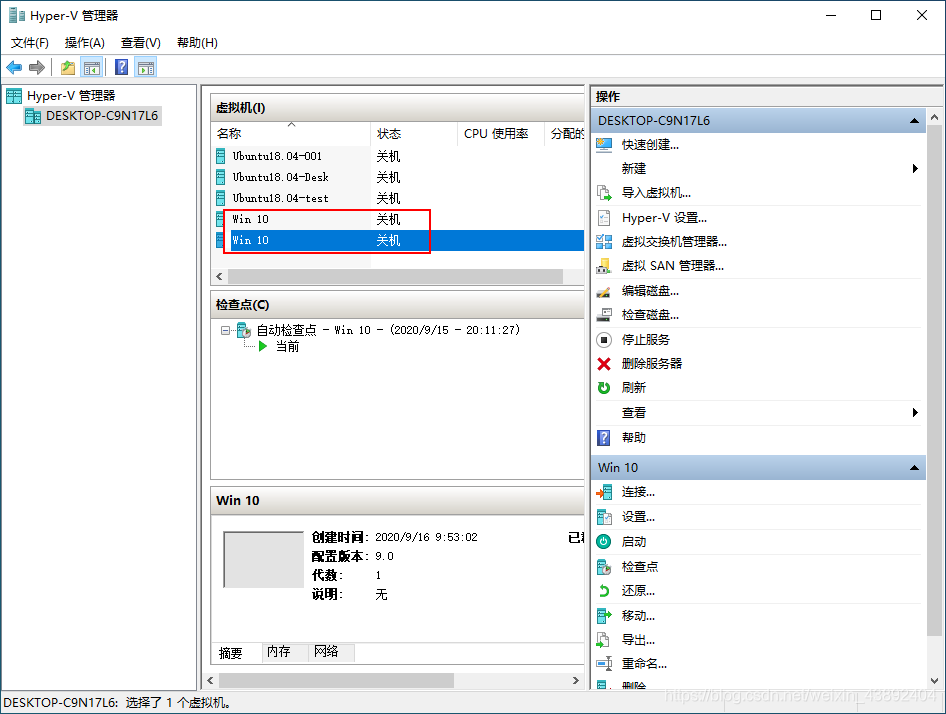Click the 停止服务 stop icon
This screenshot has width=946, height=714.
tap(604, 340)
